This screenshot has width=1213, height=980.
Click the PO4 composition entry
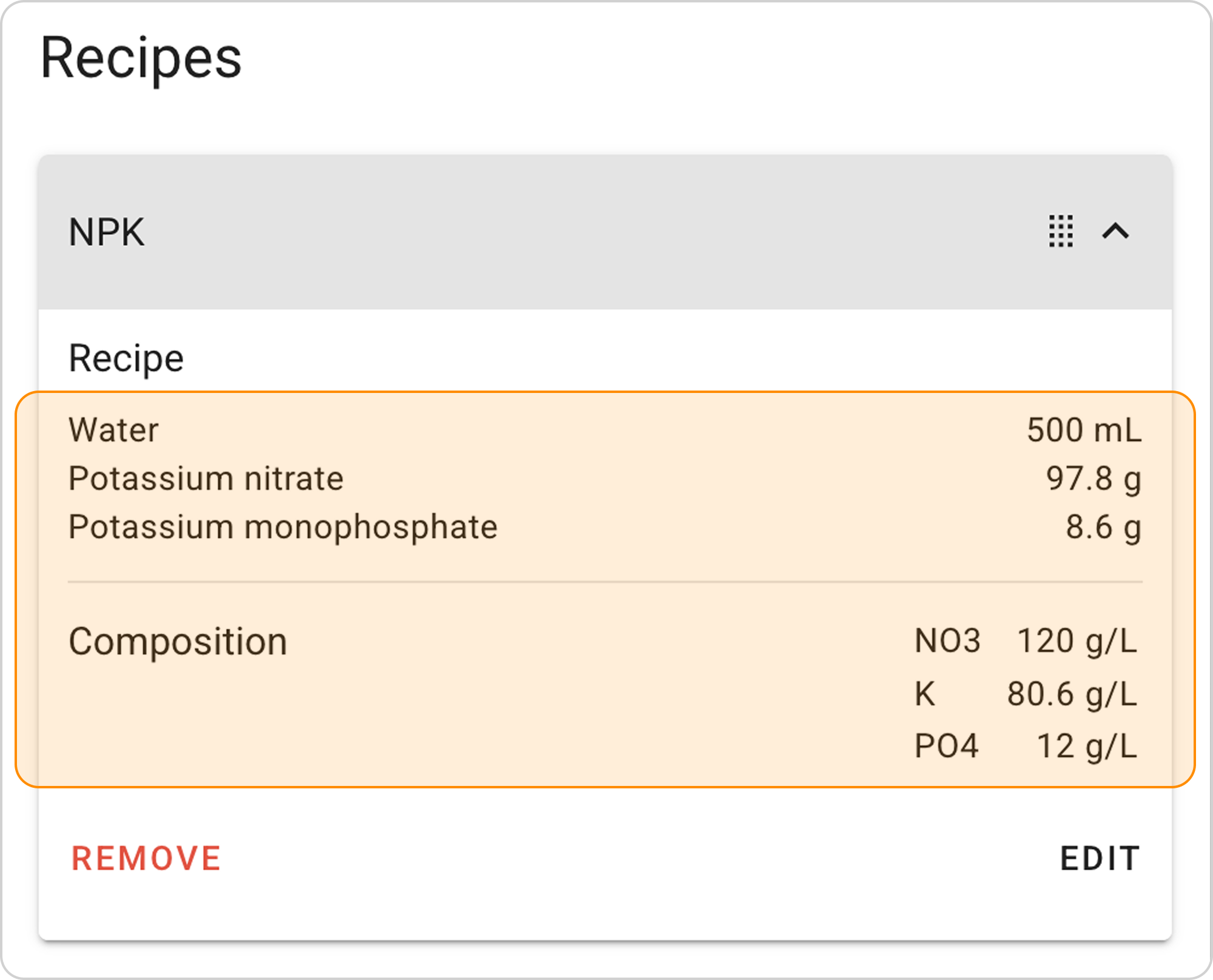(947, 746)
